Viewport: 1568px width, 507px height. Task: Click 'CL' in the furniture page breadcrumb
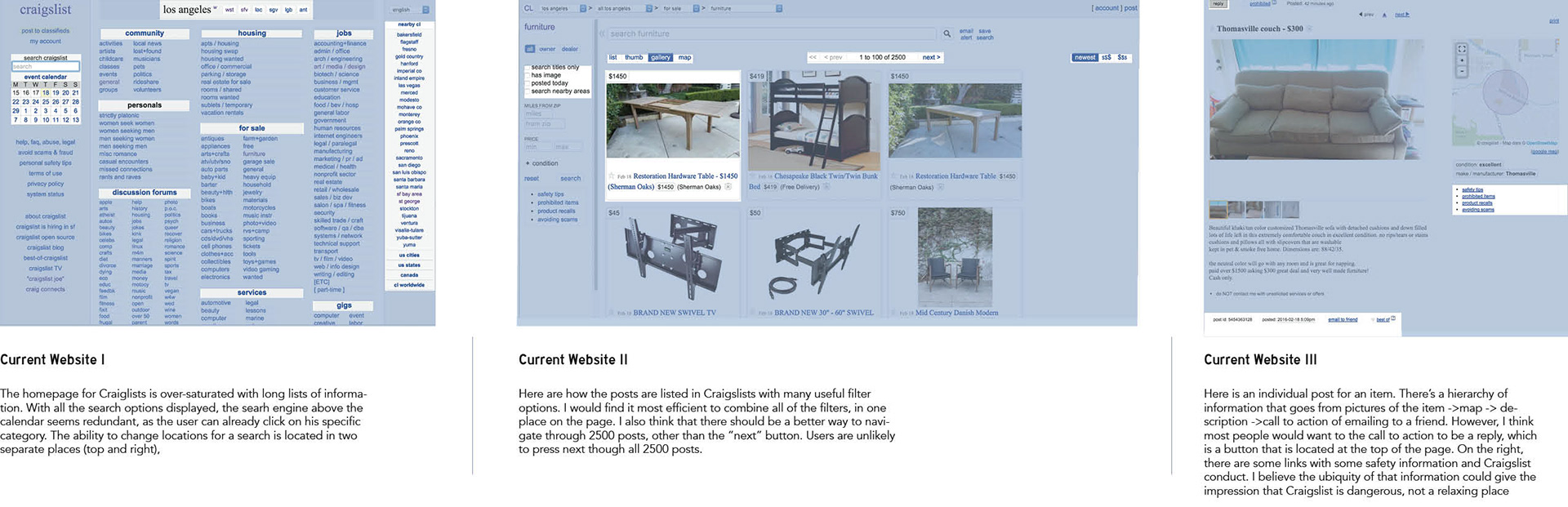tap(528, 8)
